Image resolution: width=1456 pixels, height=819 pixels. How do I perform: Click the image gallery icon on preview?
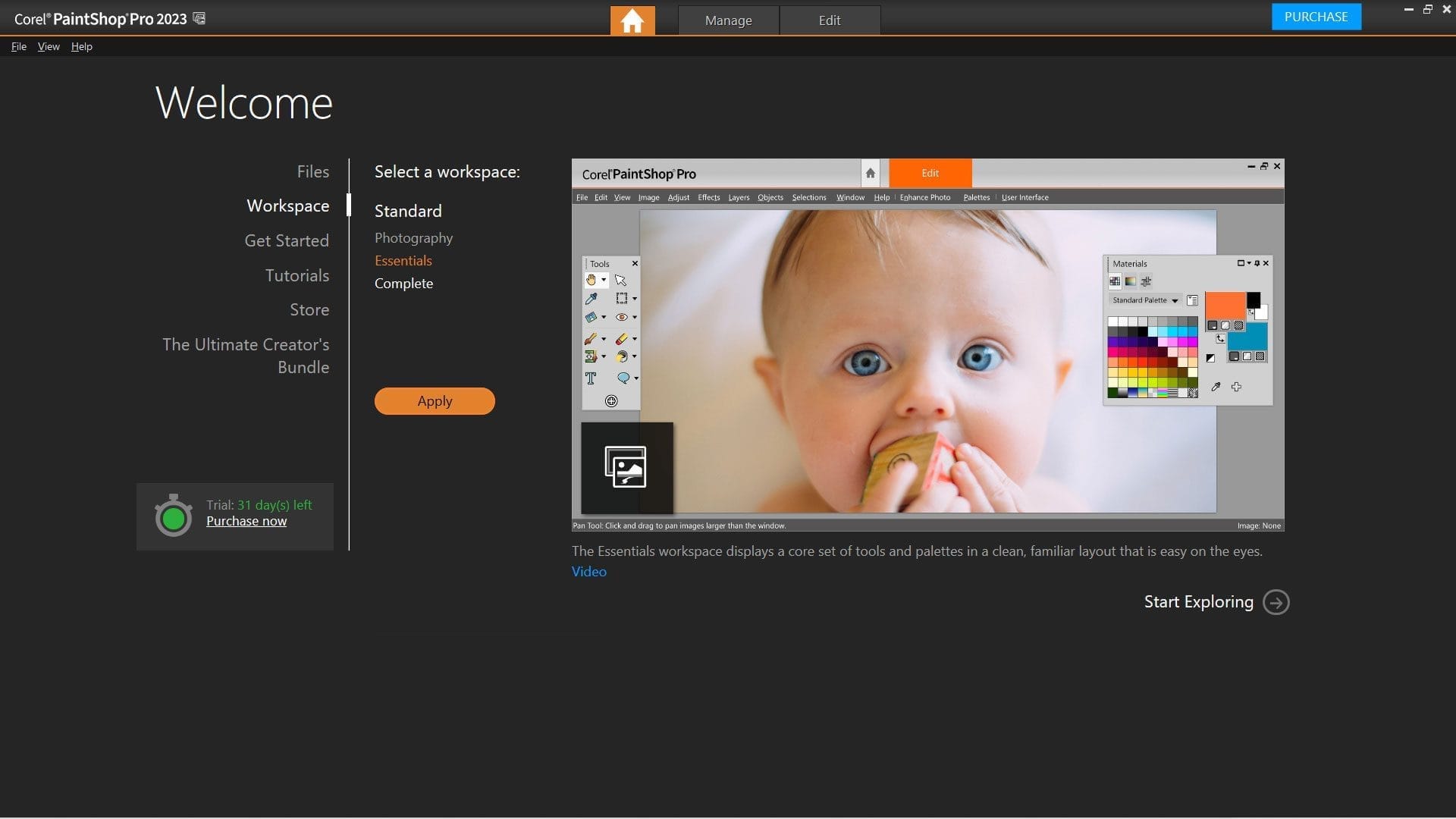pyautogui.click(x=626, y=466)
